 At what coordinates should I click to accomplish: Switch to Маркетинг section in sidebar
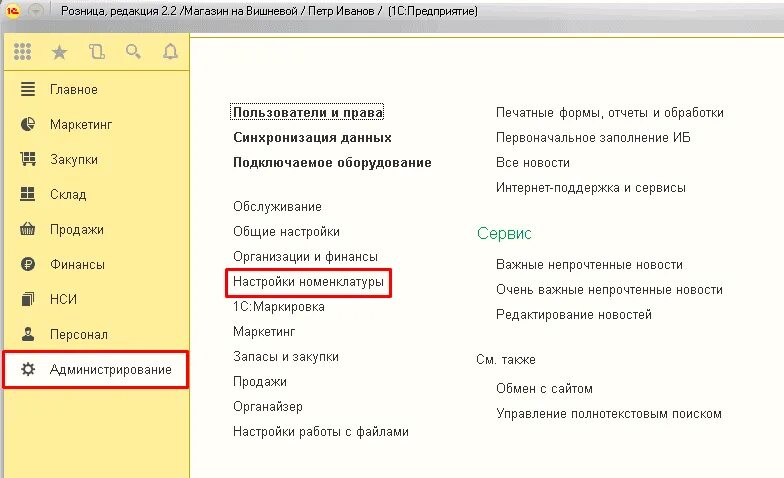coord(81,124)
